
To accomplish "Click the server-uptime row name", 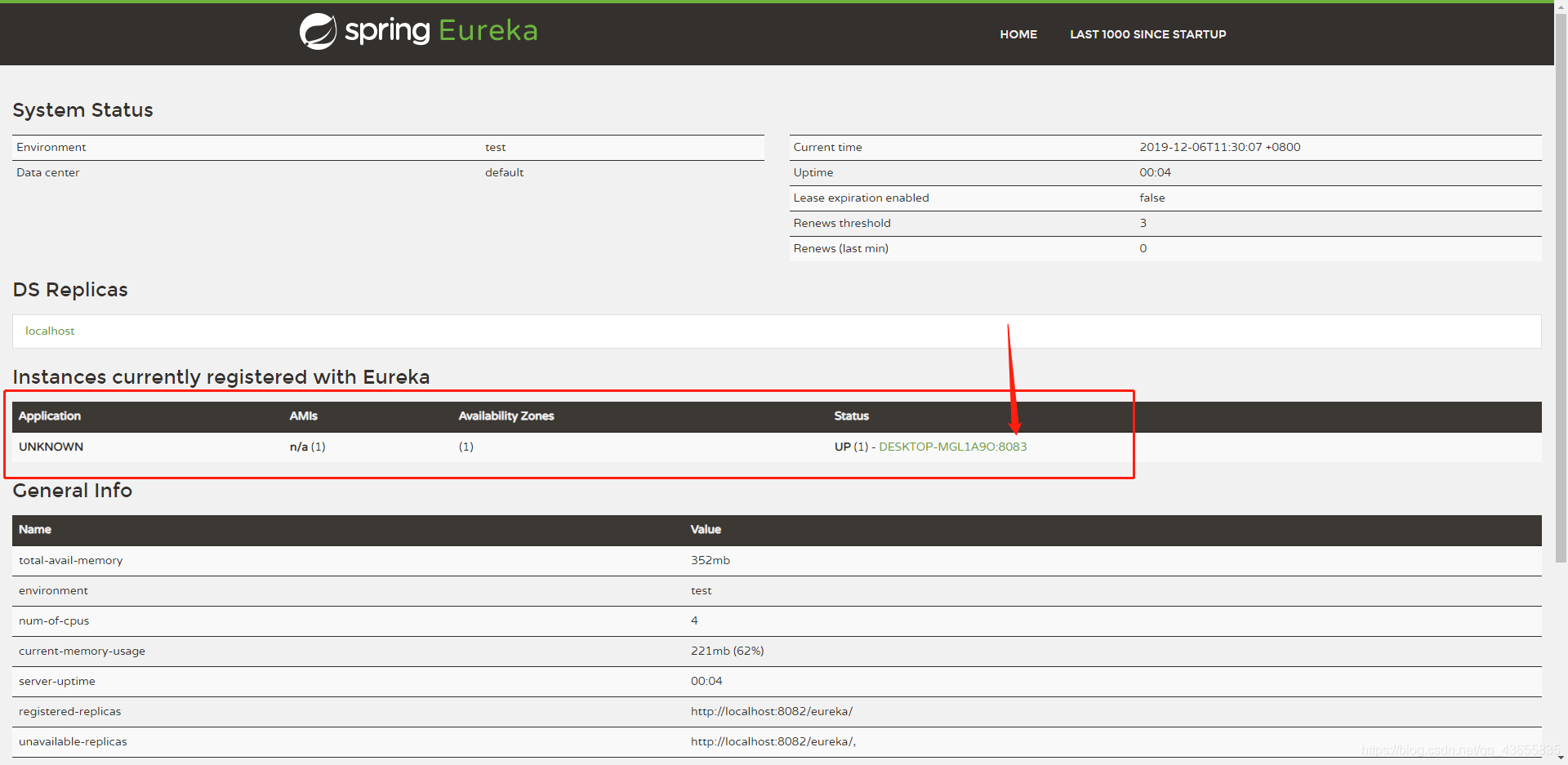I will pyautogui.click(x=56, y=681).
